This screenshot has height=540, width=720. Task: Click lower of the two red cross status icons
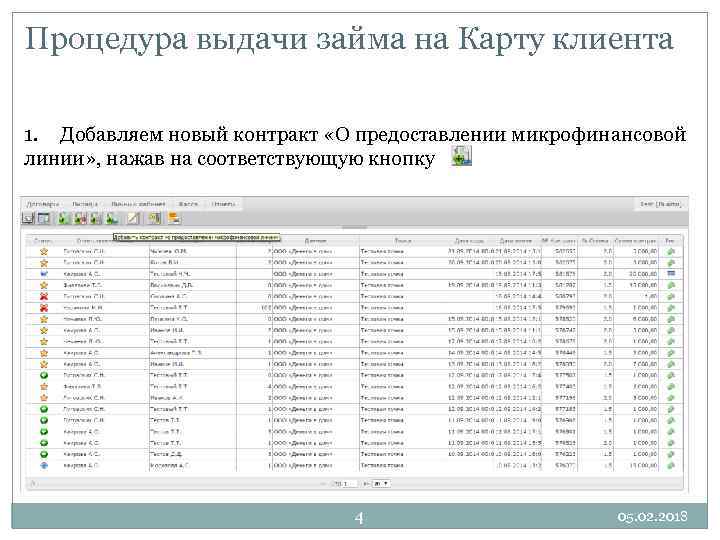pos(44,308)
